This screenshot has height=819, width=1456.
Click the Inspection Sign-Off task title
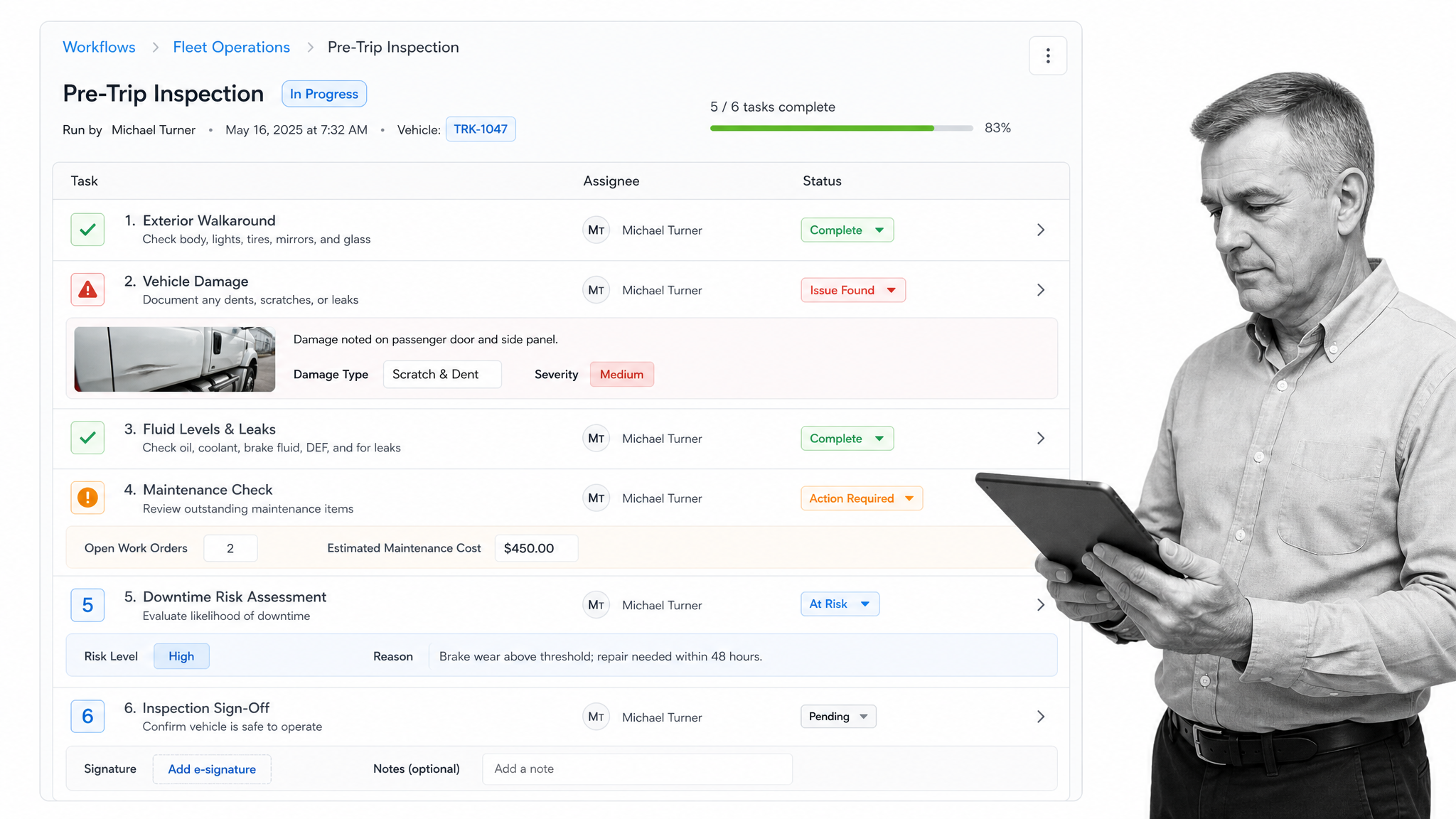click(206, 708)
